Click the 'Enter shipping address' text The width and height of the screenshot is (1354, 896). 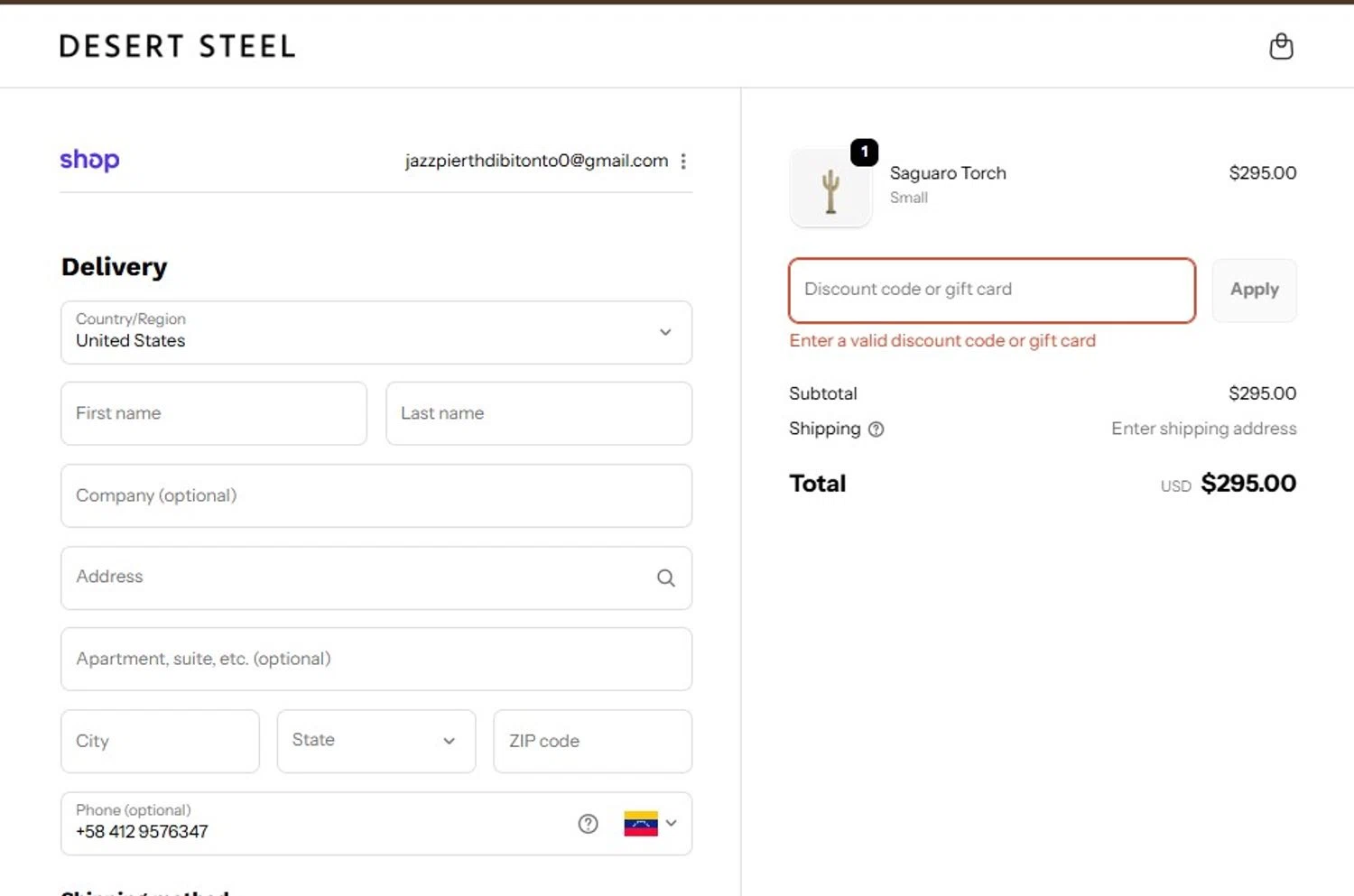pos(1203,429)
